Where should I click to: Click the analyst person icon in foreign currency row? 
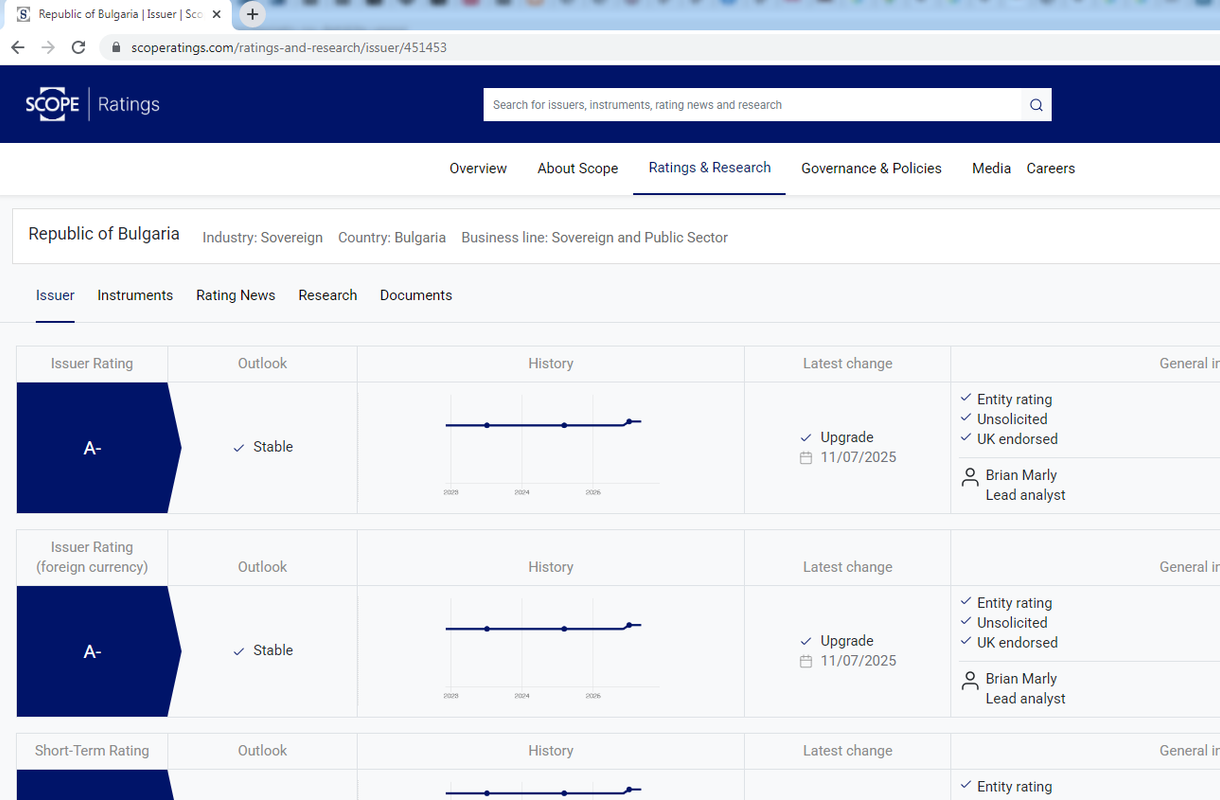coord(969,681)
